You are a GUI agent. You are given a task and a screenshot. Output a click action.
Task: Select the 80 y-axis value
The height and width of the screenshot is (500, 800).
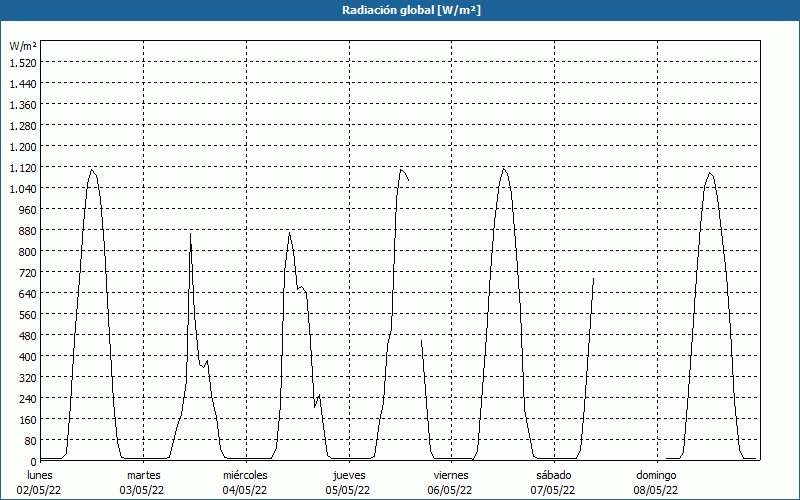[30, 441]
